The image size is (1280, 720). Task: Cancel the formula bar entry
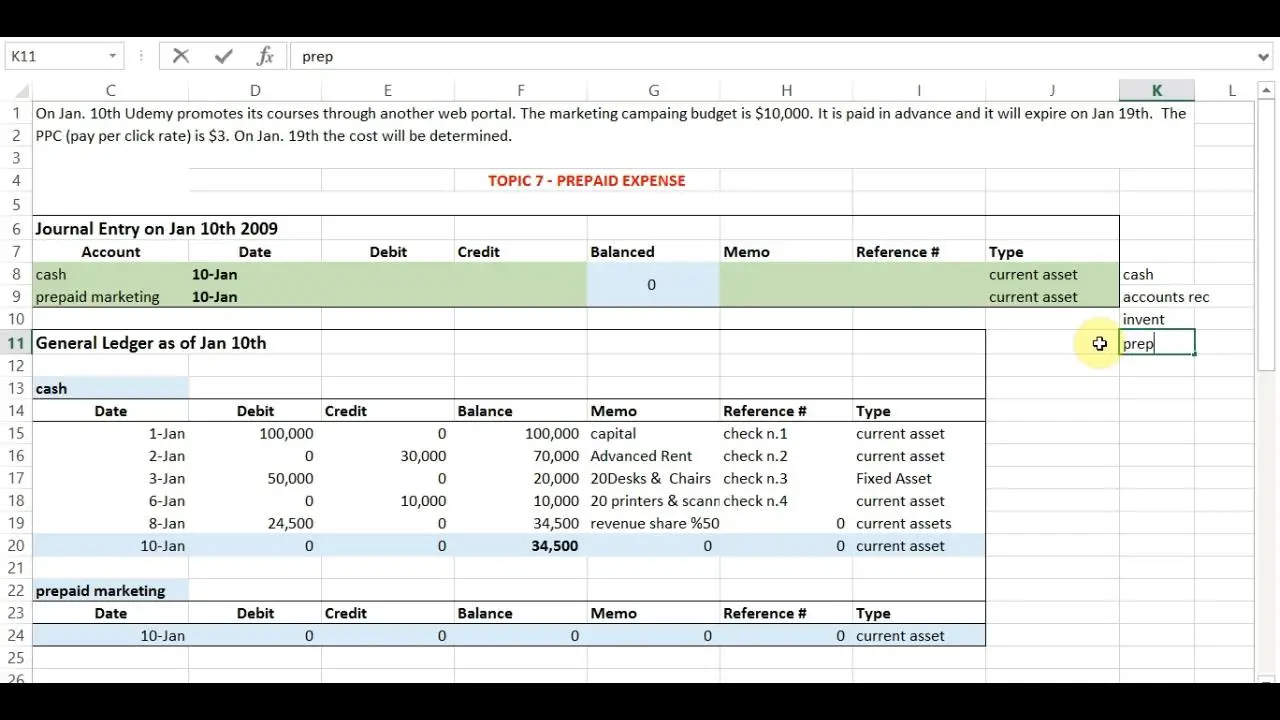click(180, 56)
